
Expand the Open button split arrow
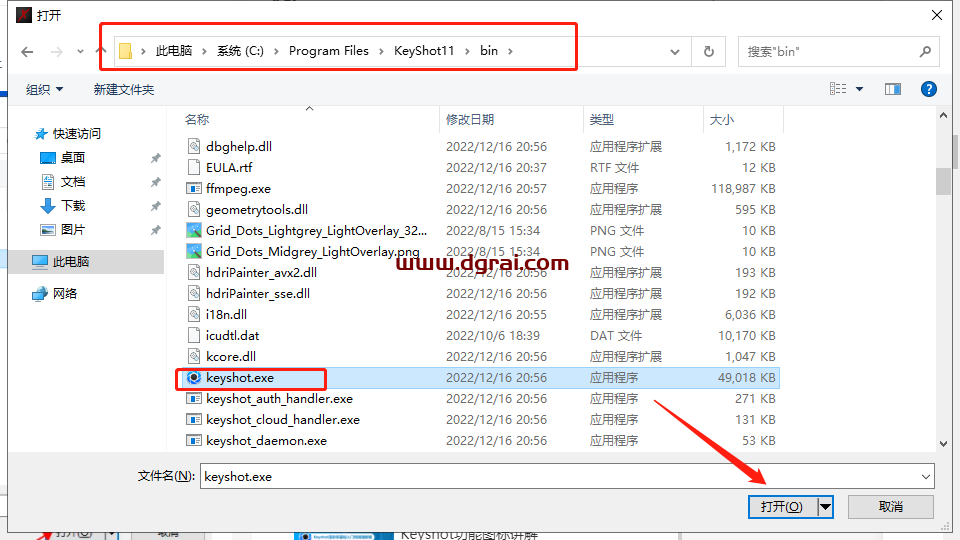tap(825, 507)
